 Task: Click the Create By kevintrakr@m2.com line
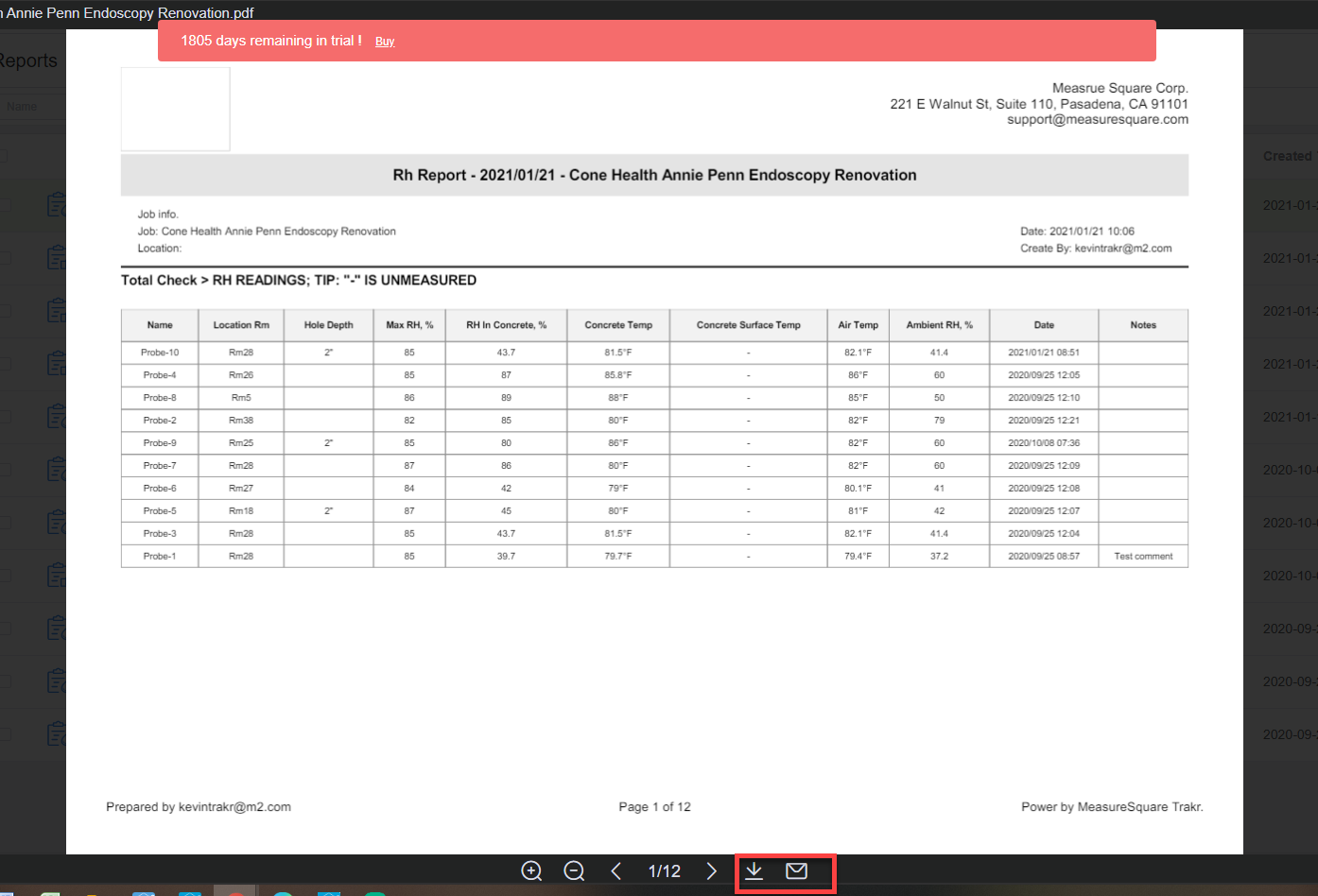point(1096,249)
